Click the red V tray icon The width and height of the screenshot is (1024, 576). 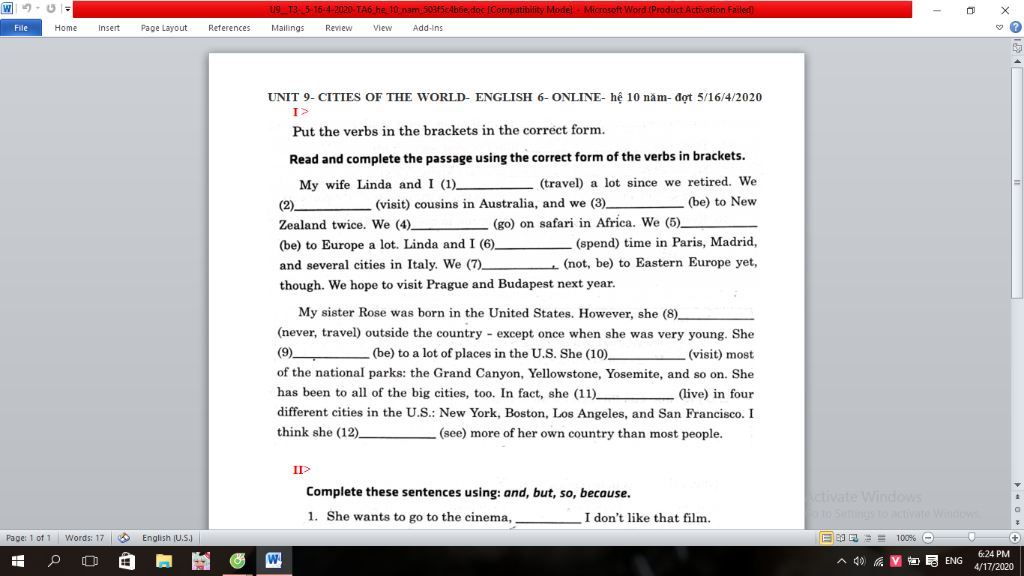pos(895,561)
